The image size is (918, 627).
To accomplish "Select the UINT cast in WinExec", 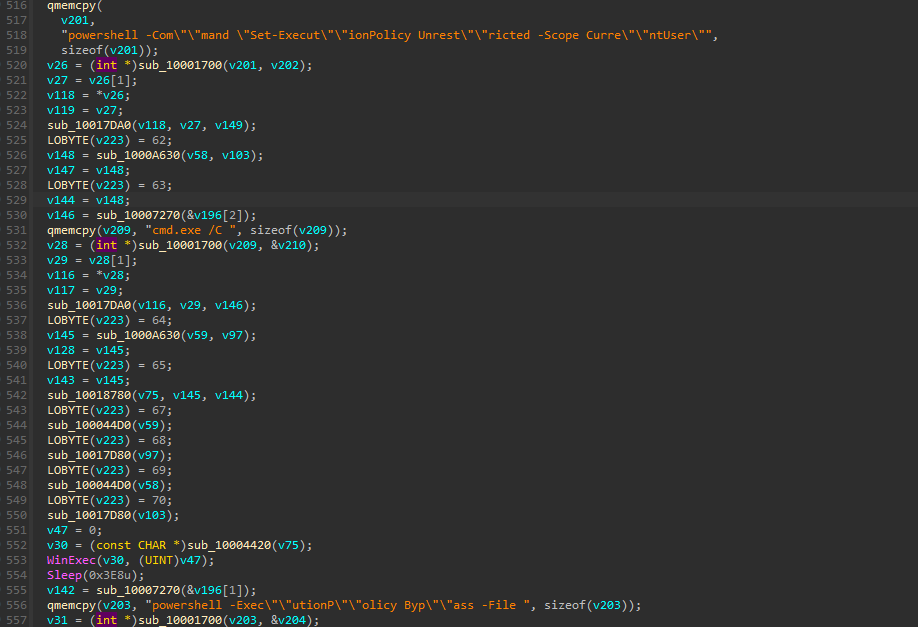I will point(158,560).
